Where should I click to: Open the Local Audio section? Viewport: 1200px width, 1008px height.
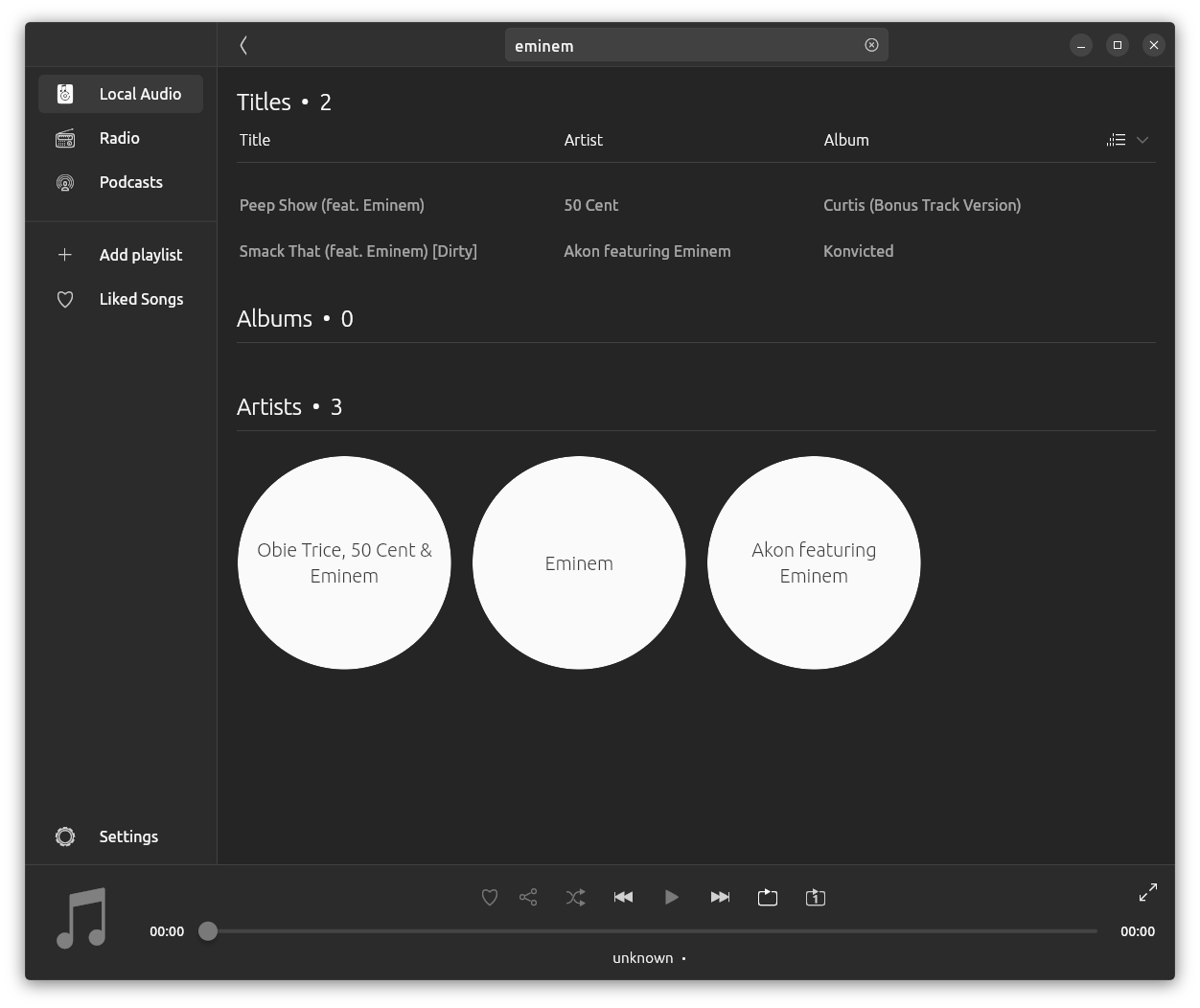[120, 93]
